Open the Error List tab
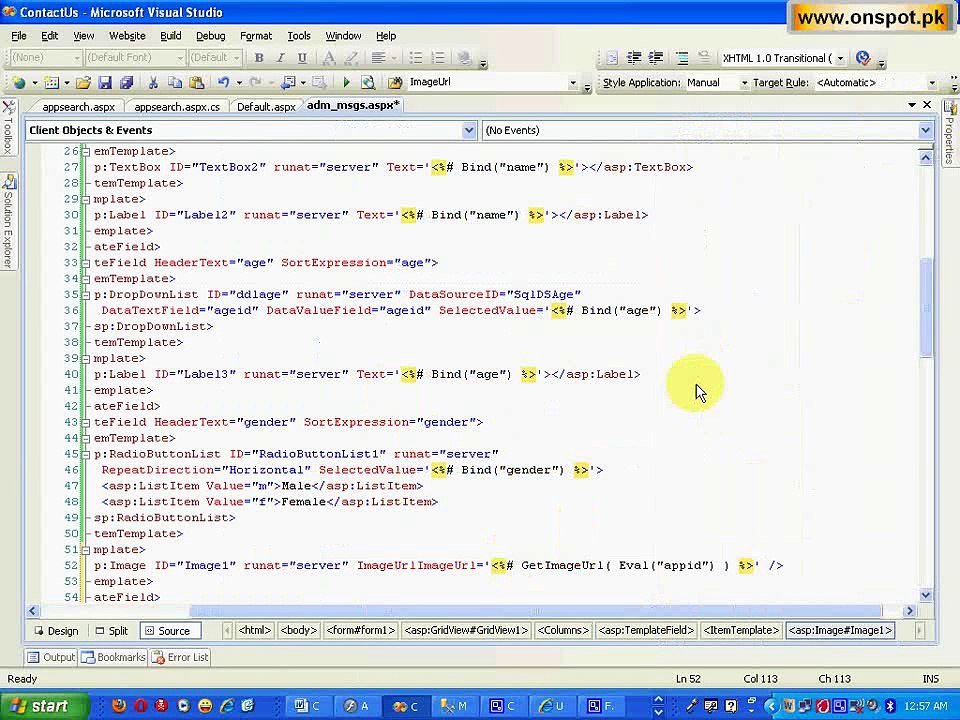960x720 pixels. coord(181,657)
